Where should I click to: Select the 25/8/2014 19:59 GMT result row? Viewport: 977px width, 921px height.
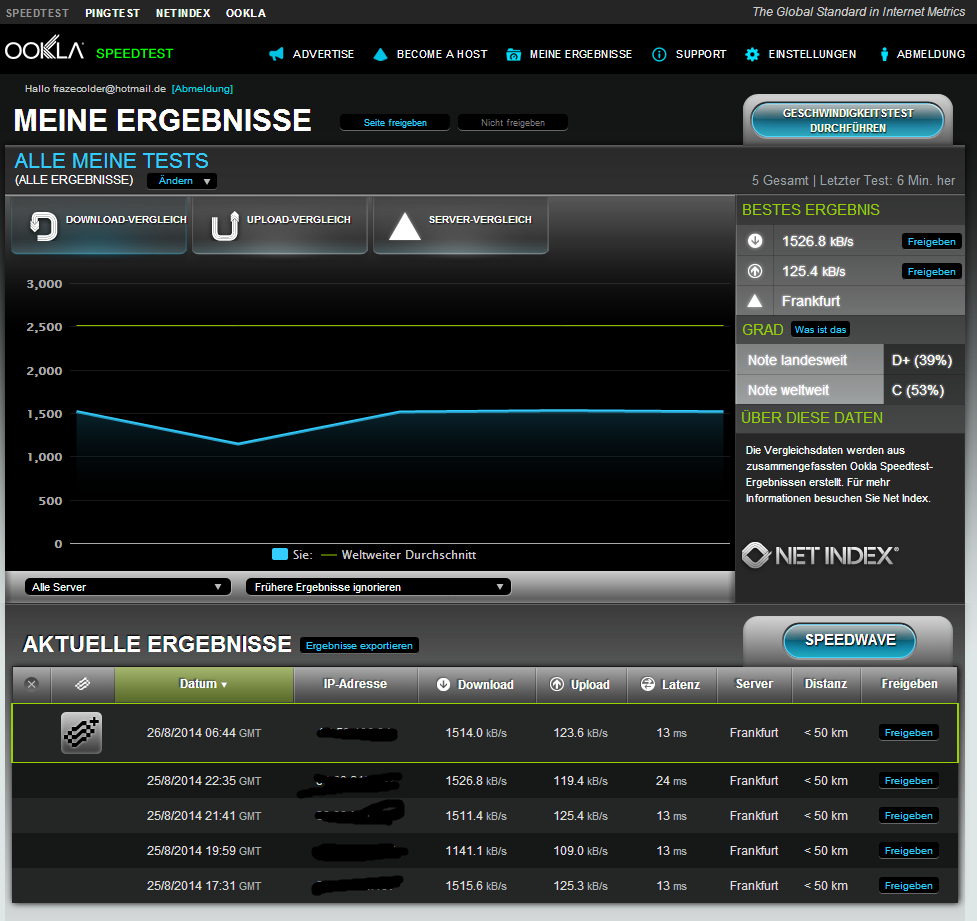pyautogui.click(x=485, y=851)
